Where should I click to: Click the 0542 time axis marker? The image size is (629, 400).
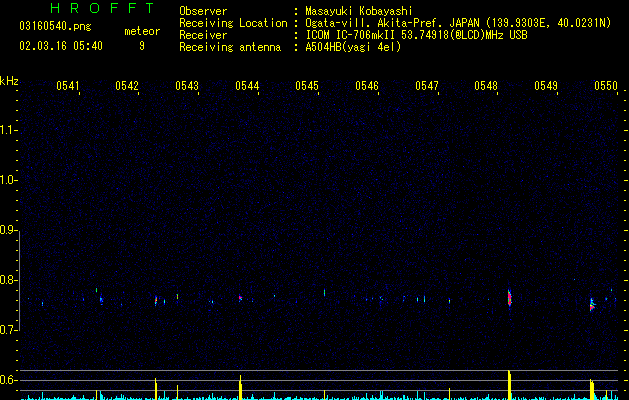point(127,86)
